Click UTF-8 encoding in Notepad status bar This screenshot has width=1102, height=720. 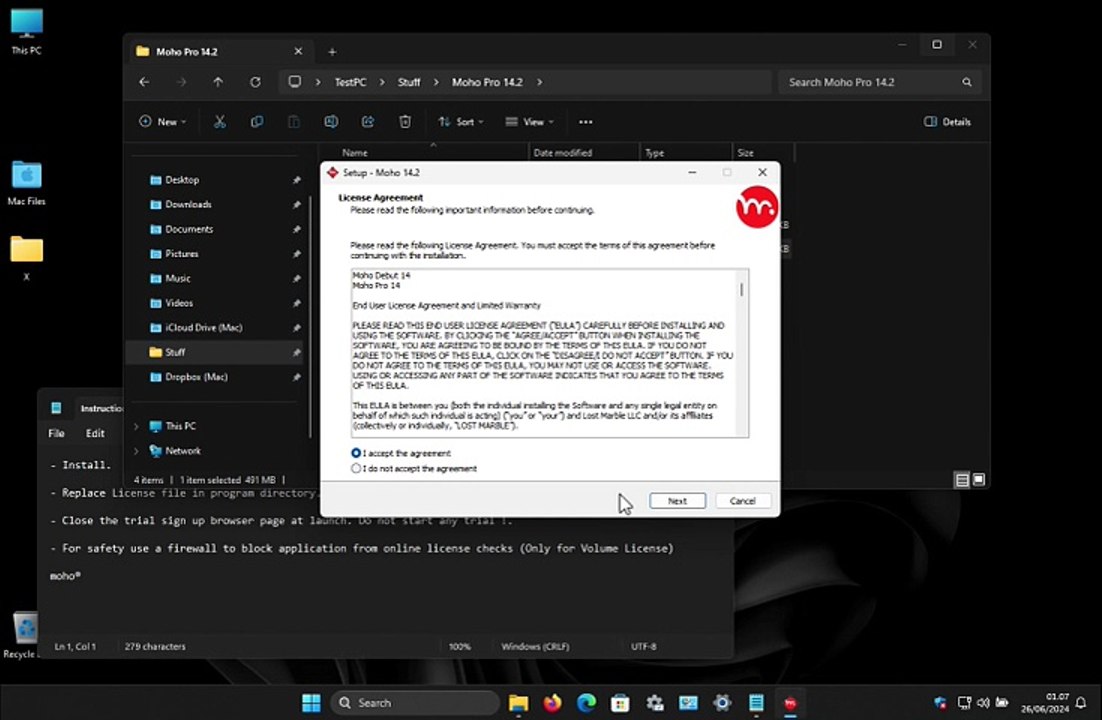(x=643, y=646)
